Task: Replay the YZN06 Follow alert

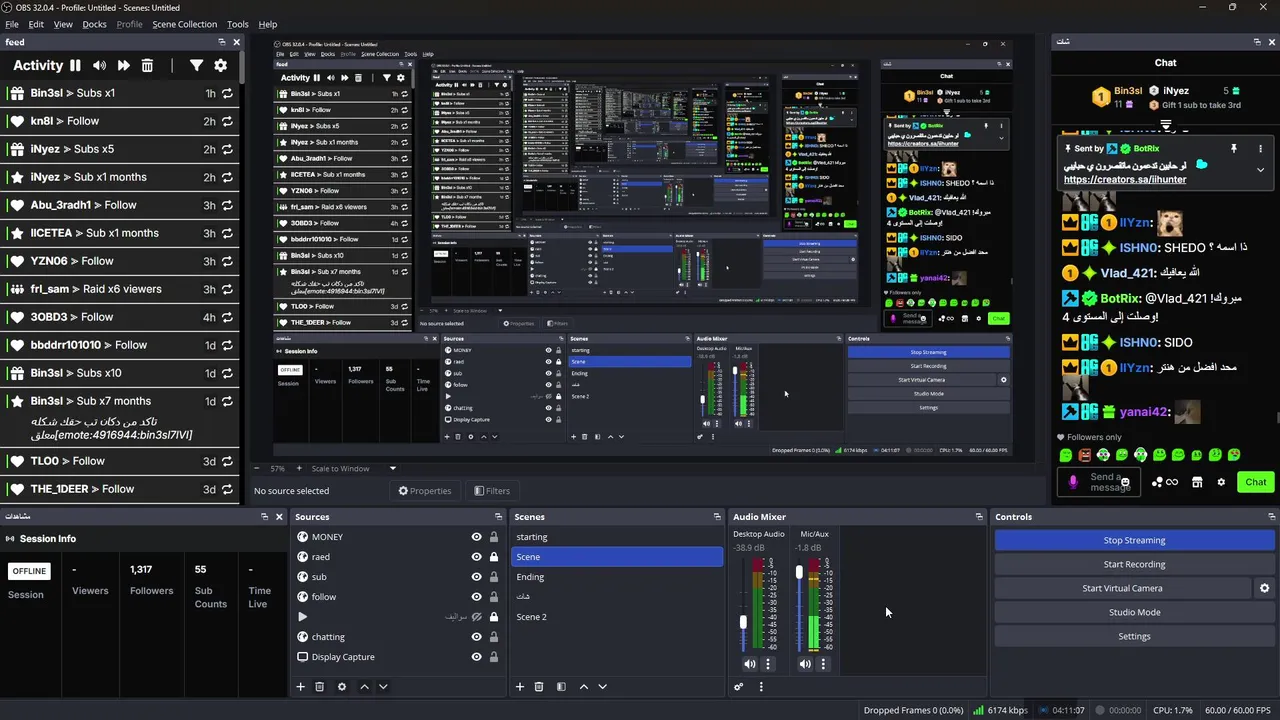Action: 227,261
